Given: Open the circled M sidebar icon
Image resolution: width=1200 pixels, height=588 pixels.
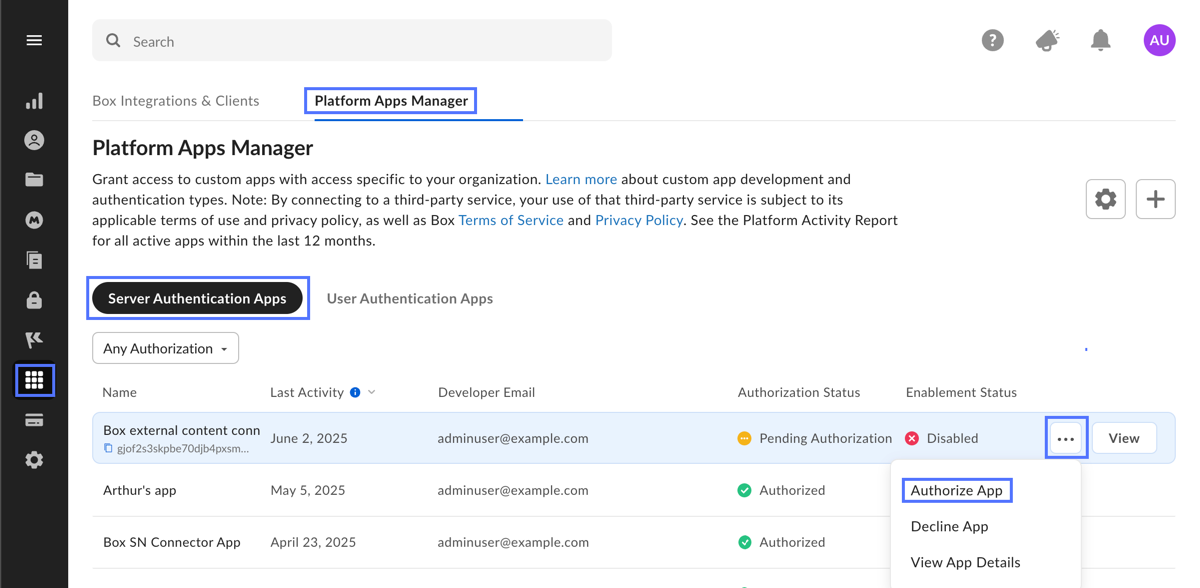Looking at the screenshot, I should [34, 220].
